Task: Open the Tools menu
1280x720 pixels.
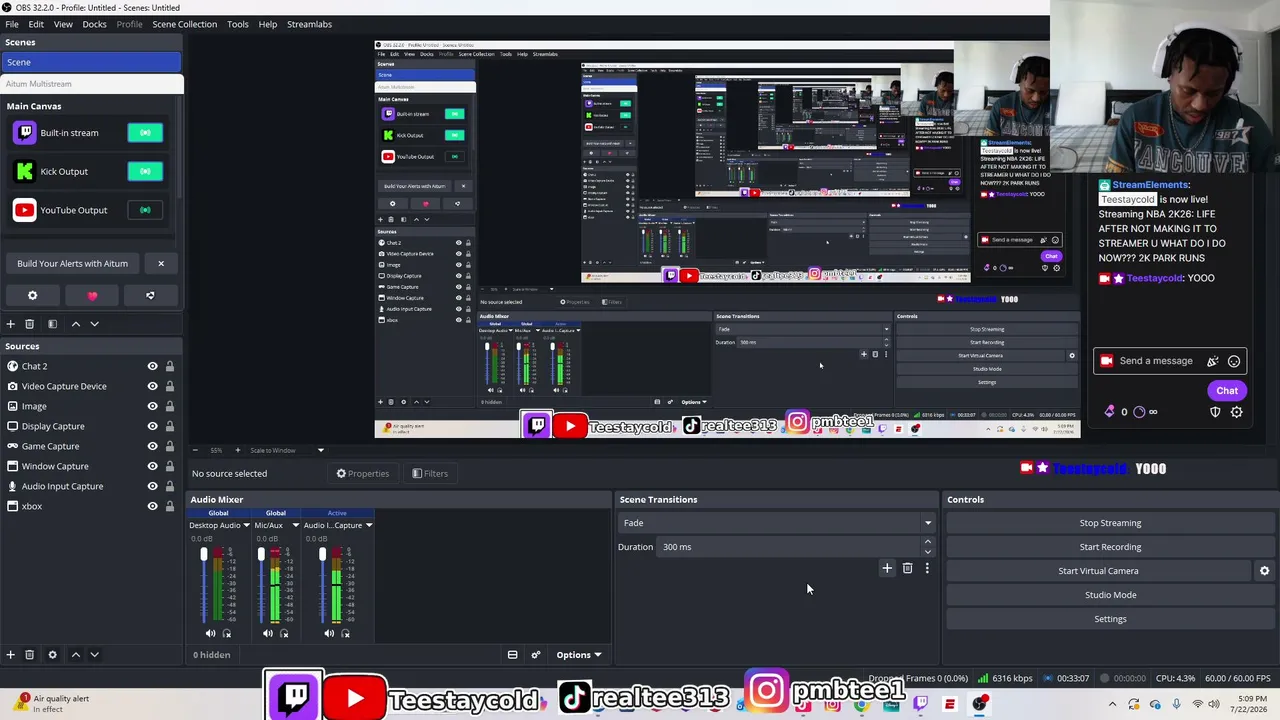Action: click(238, 24)
